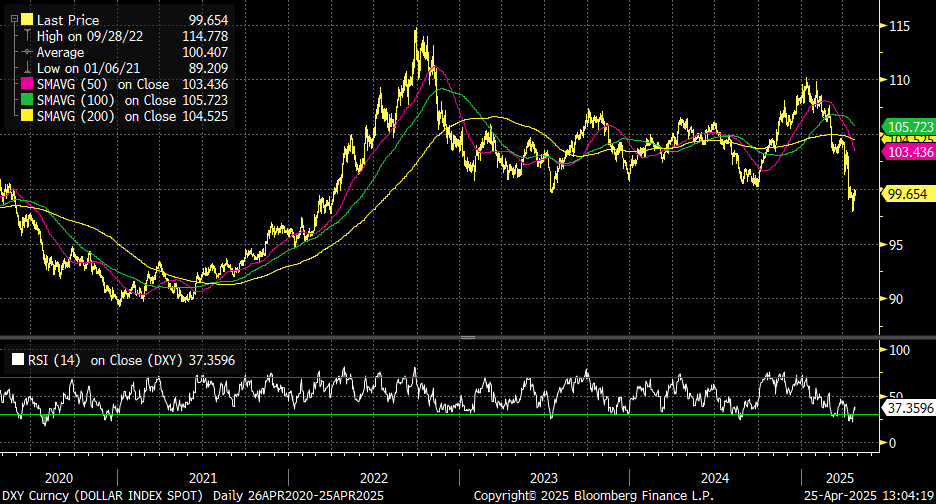The width and height of the screenshot is (936, 504).
Task: Select the yellow SMAVG (200) legend swatch
Action: coord(27,116)
